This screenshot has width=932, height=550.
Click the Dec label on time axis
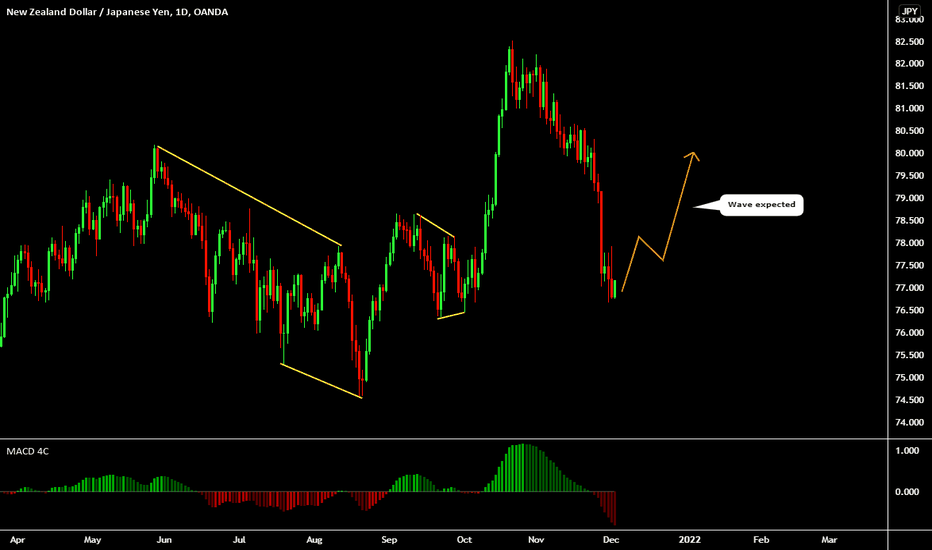pyautogui.click(x=611, y=540)
